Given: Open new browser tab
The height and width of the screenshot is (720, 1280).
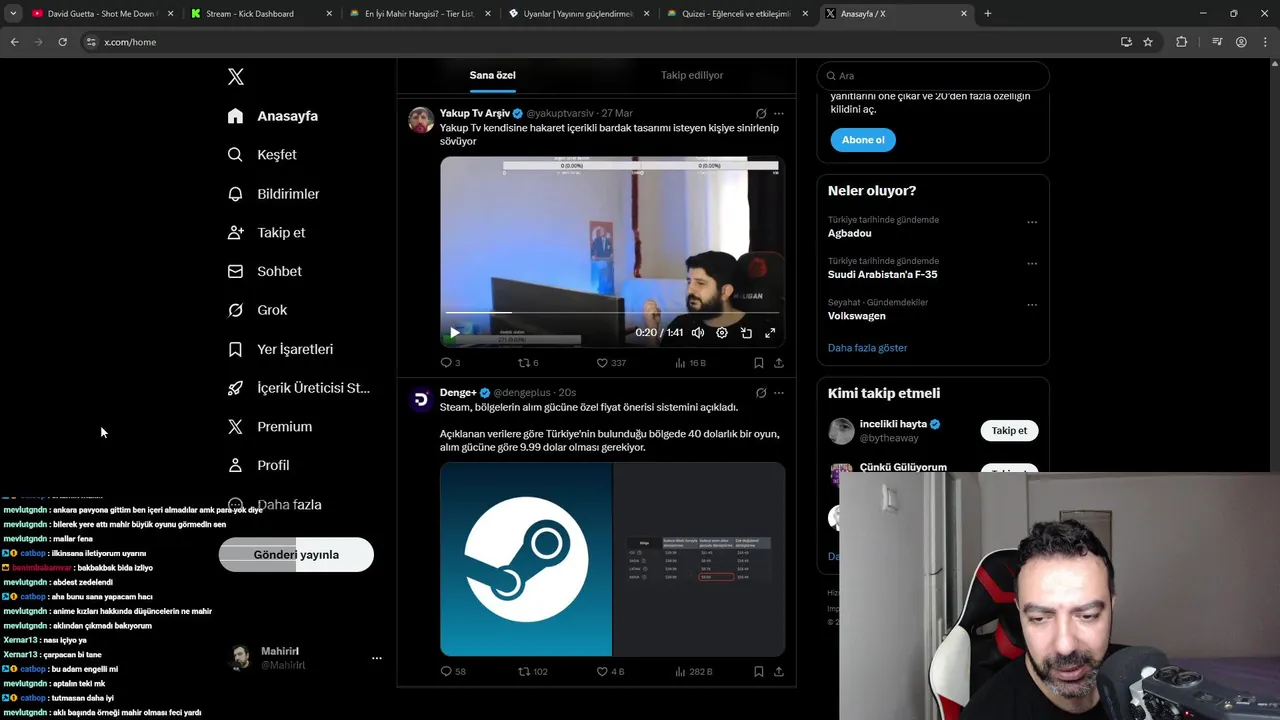Looking at the screenshot, I should tap(988, 14).
